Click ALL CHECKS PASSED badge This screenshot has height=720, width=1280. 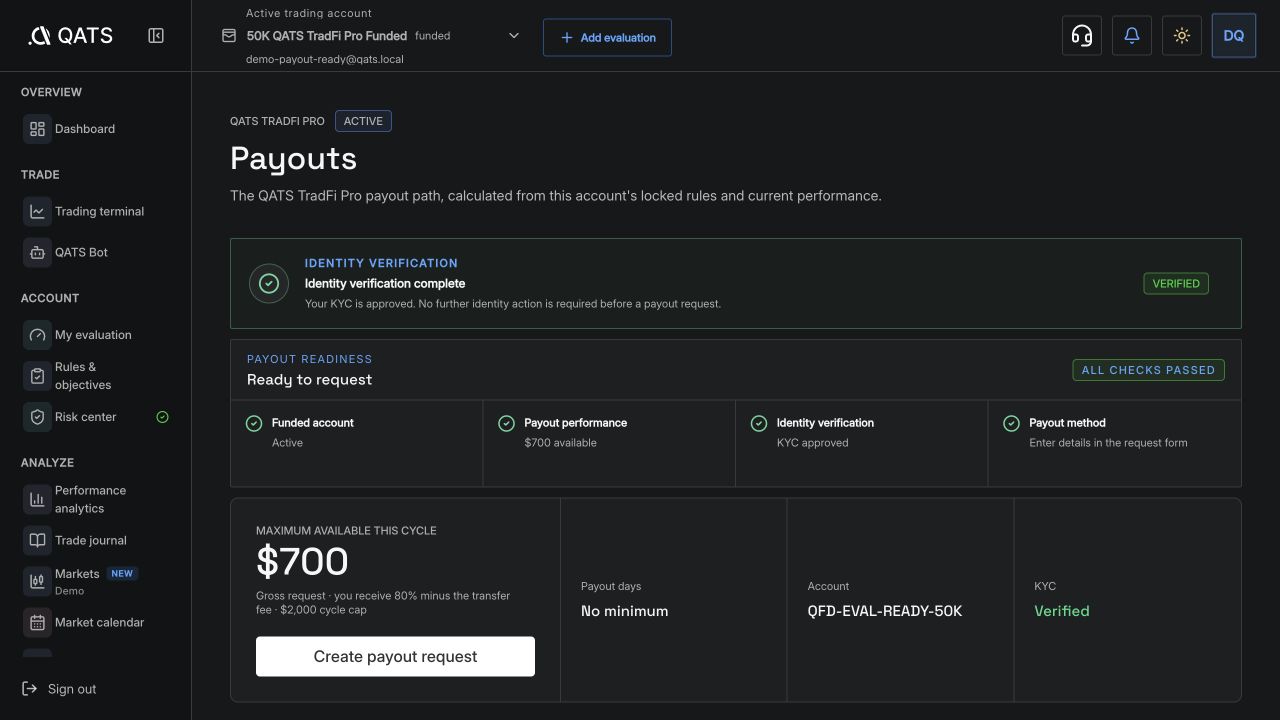(1148, 370)
